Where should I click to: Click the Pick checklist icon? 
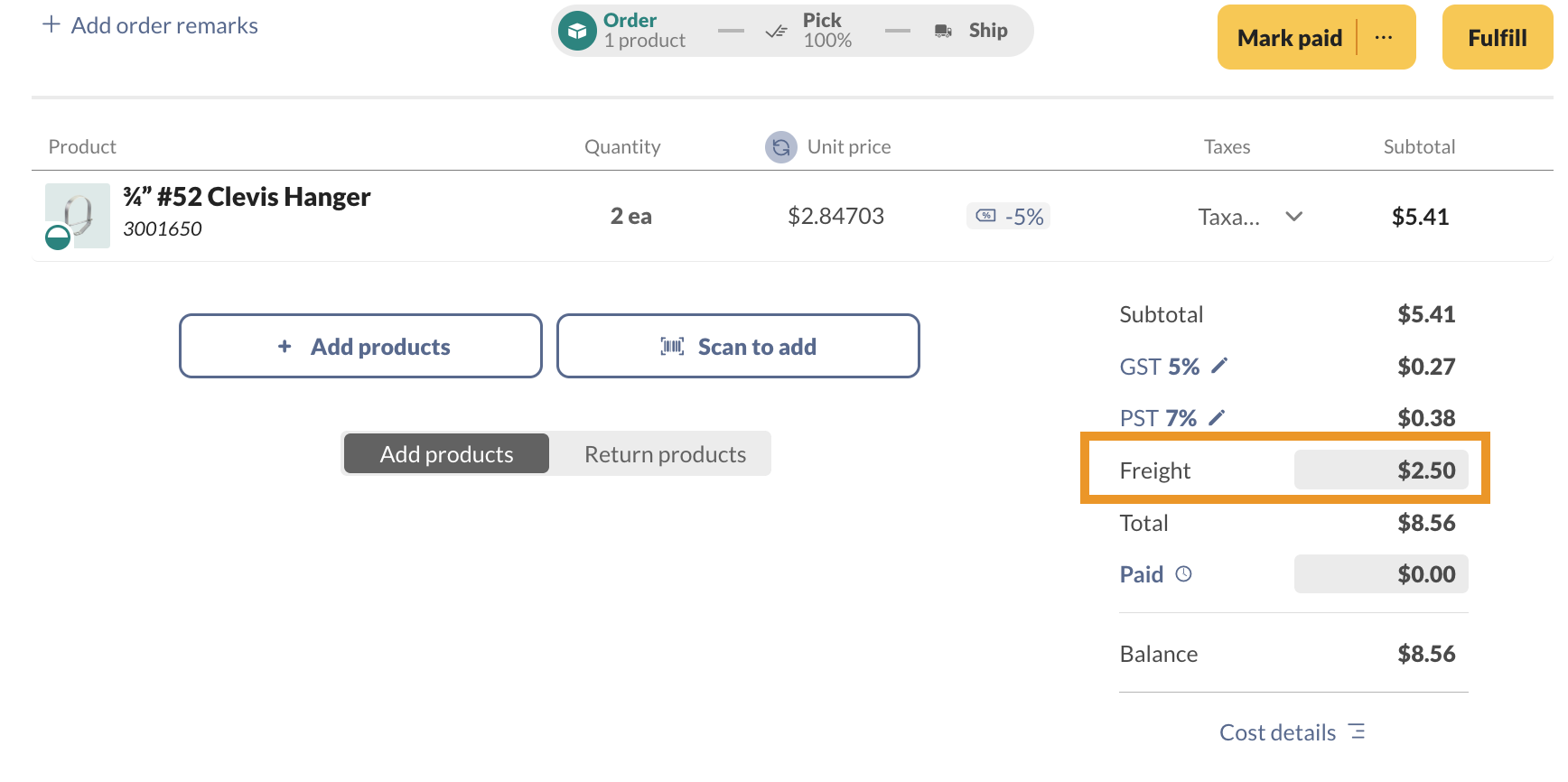click(776, 32)
